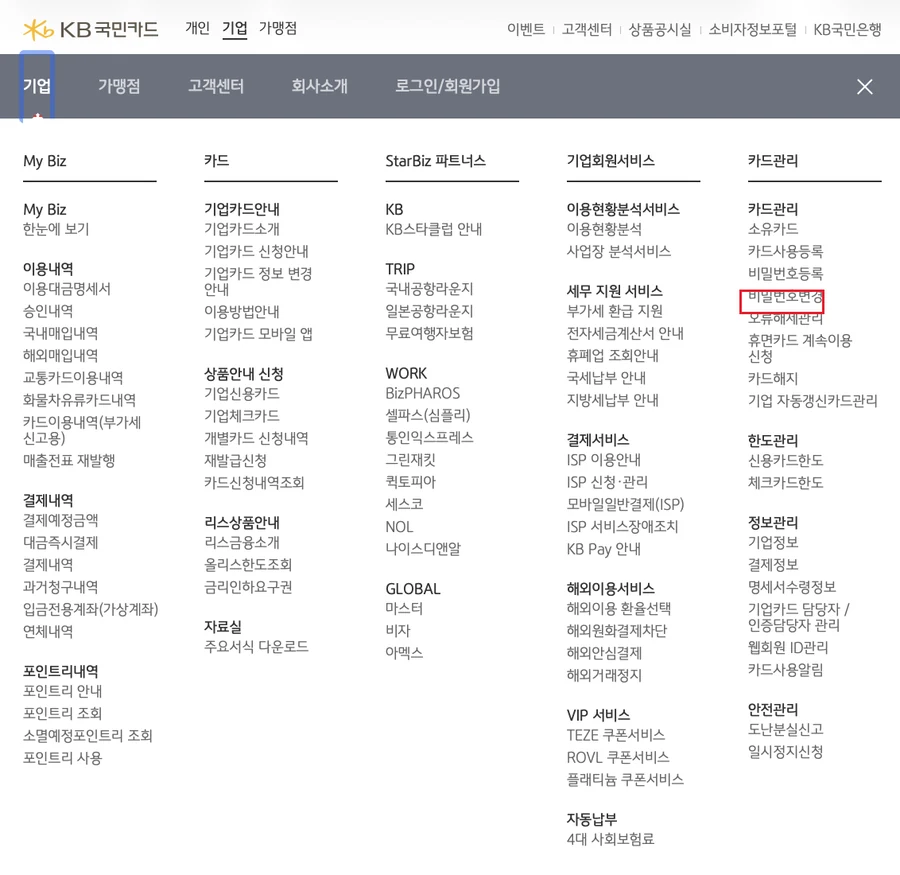Open 대금즉시결제
This screenshot has height=875, width=900.
click(60, 543)
